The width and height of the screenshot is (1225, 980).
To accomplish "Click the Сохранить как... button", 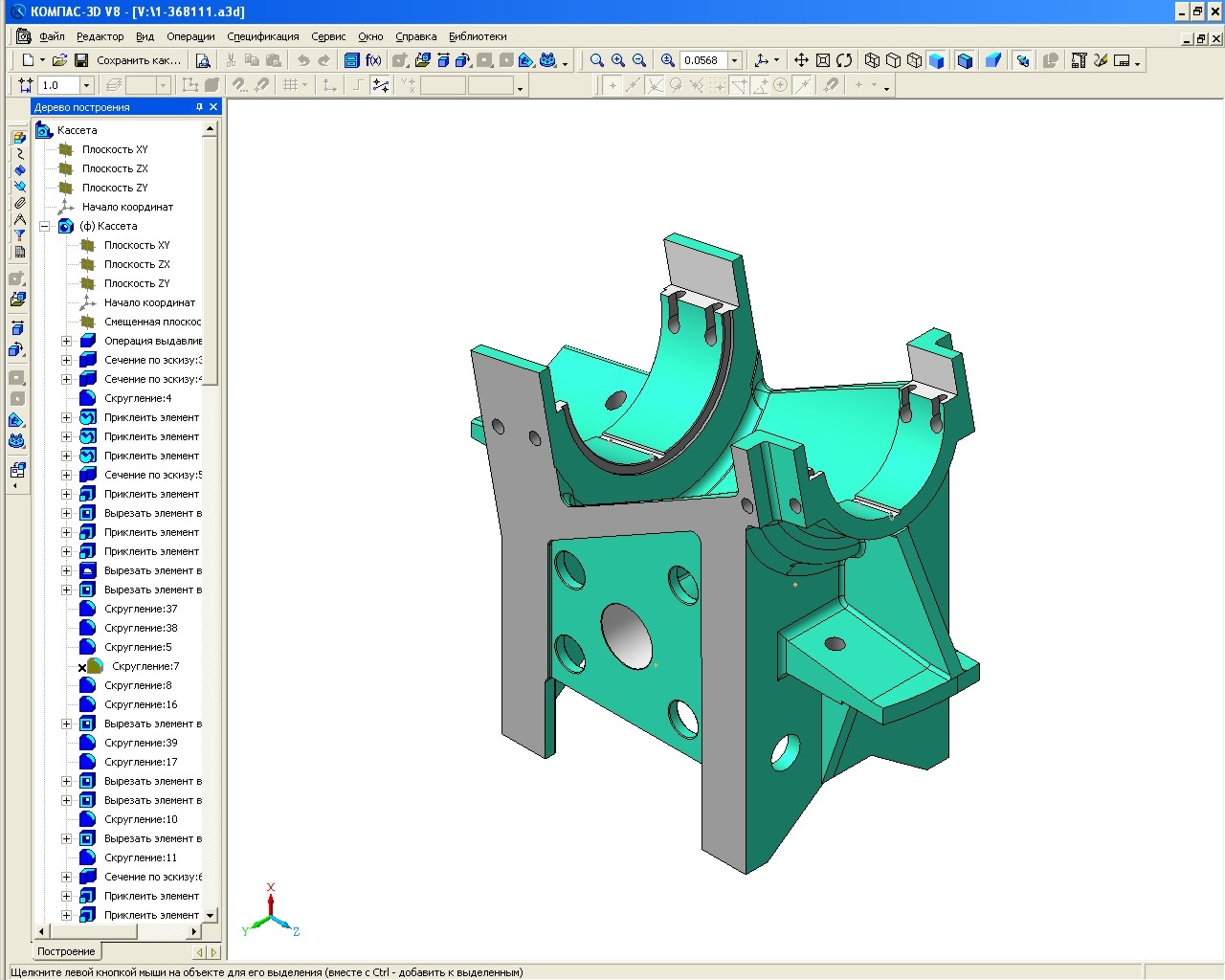I will pos(139,60).
